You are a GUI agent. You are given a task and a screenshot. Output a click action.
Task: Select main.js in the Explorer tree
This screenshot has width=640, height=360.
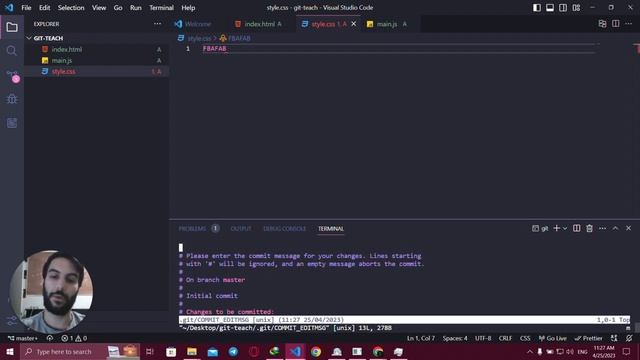(x=97, y=60)
